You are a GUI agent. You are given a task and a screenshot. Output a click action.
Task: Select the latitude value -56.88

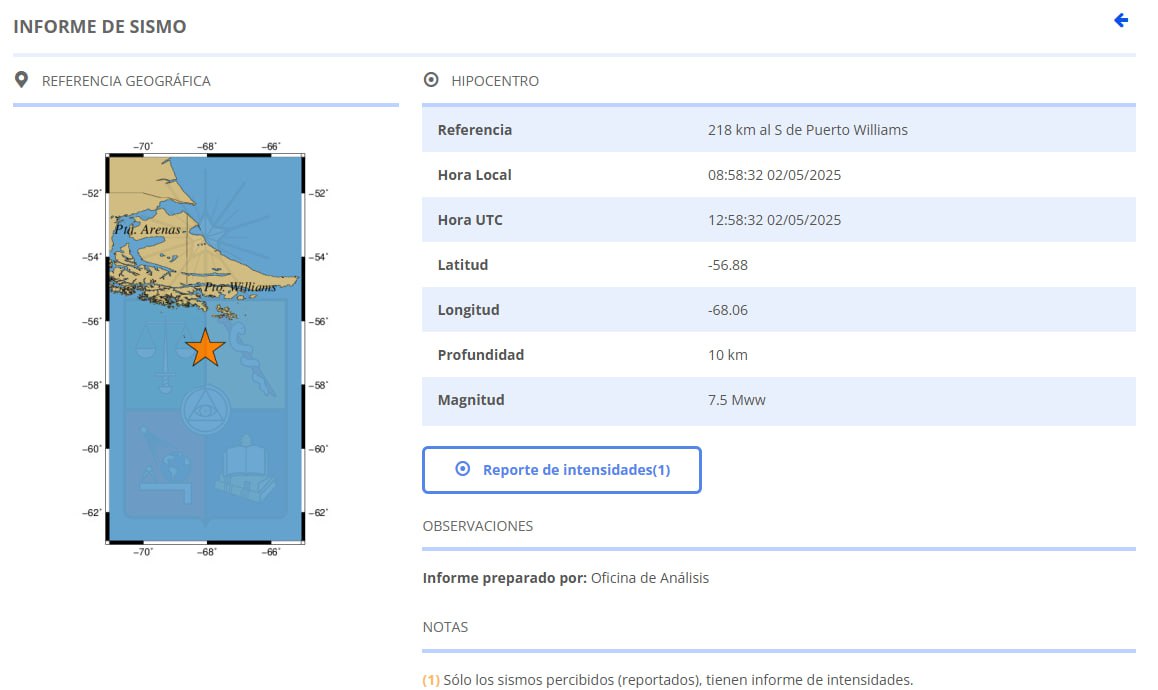(727, 265)
